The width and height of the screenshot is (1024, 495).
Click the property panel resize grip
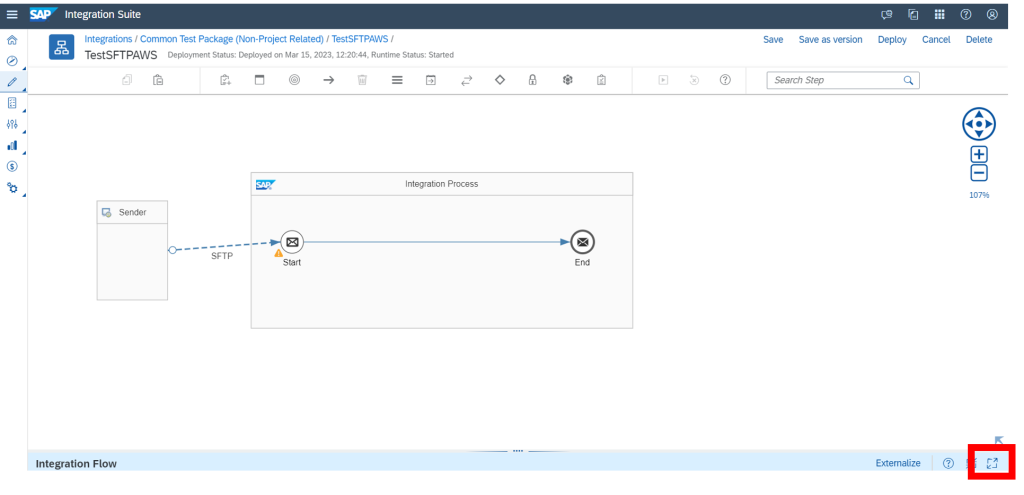[518, 451]
